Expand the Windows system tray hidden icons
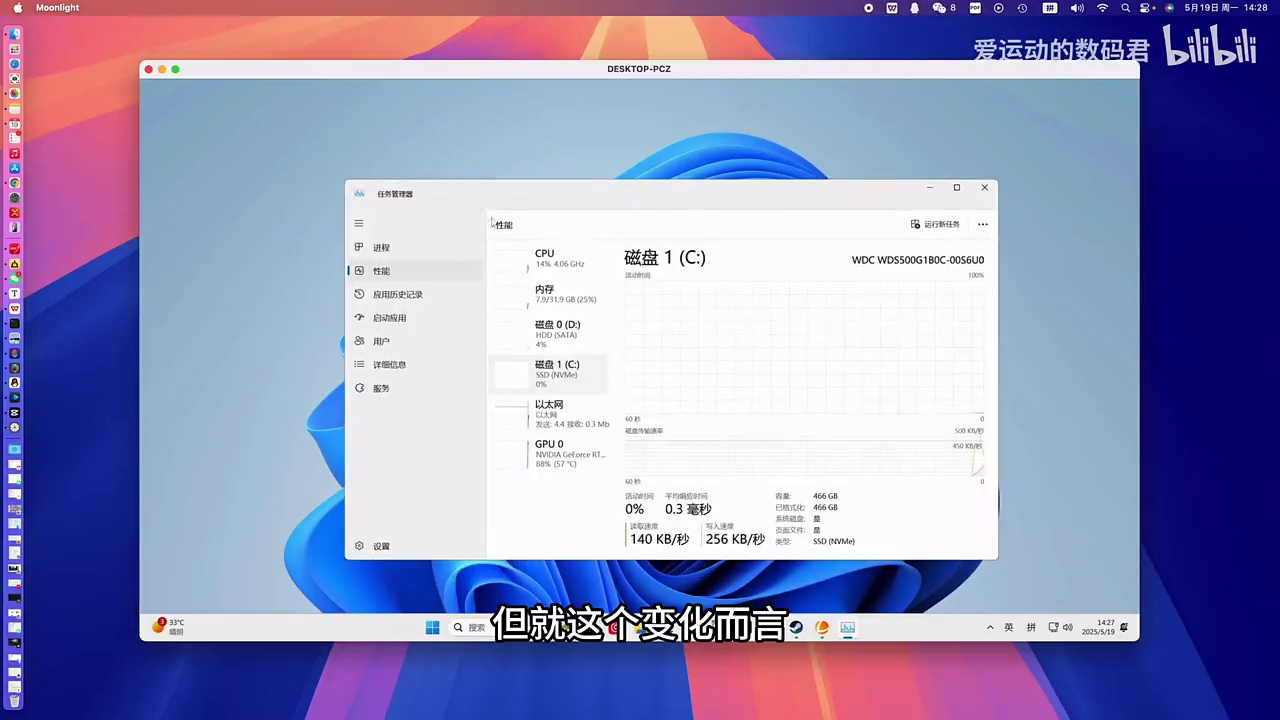The height and width of the screenshot is (720, 1280). point(990,628)
